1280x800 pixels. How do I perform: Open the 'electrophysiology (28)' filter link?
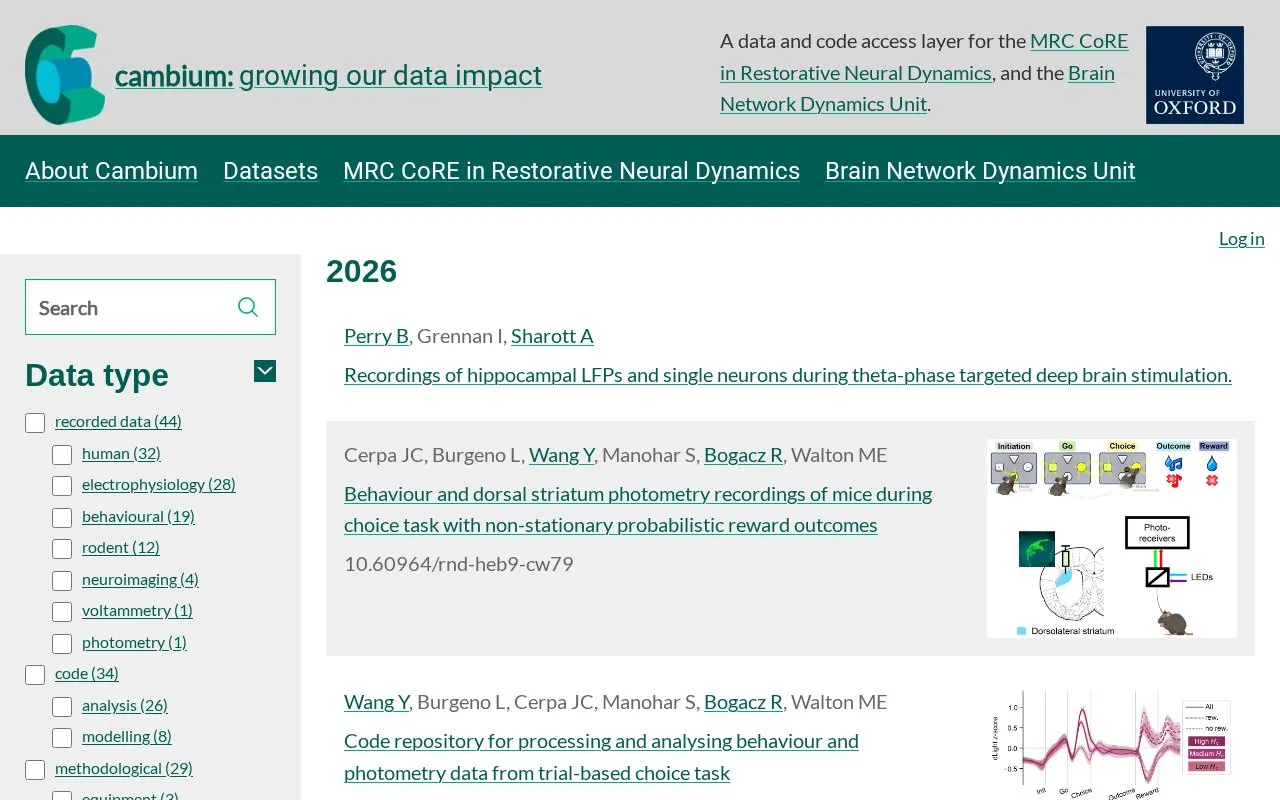tap(159, 485)
